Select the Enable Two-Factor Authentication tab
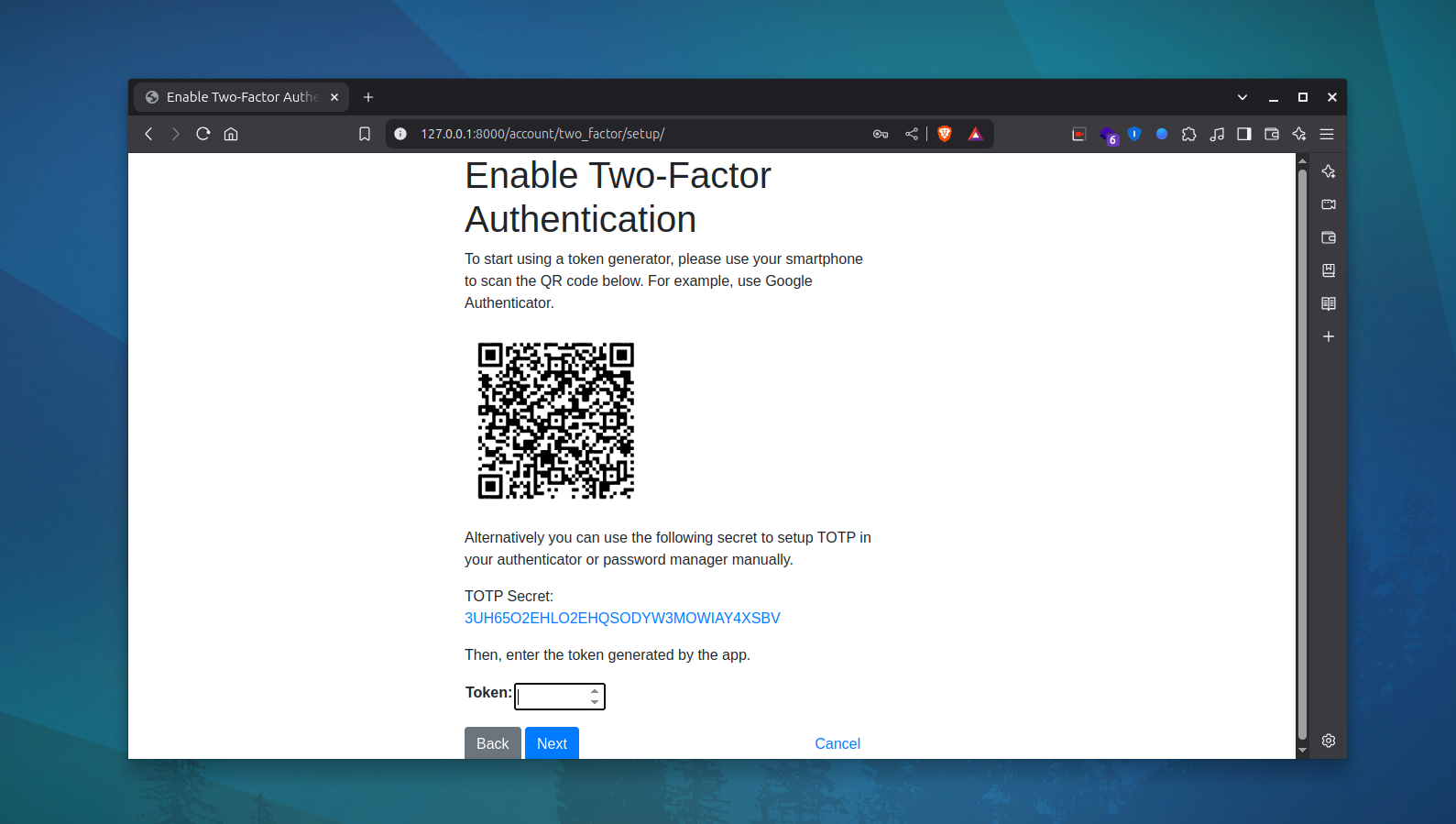 pos(241,97)
